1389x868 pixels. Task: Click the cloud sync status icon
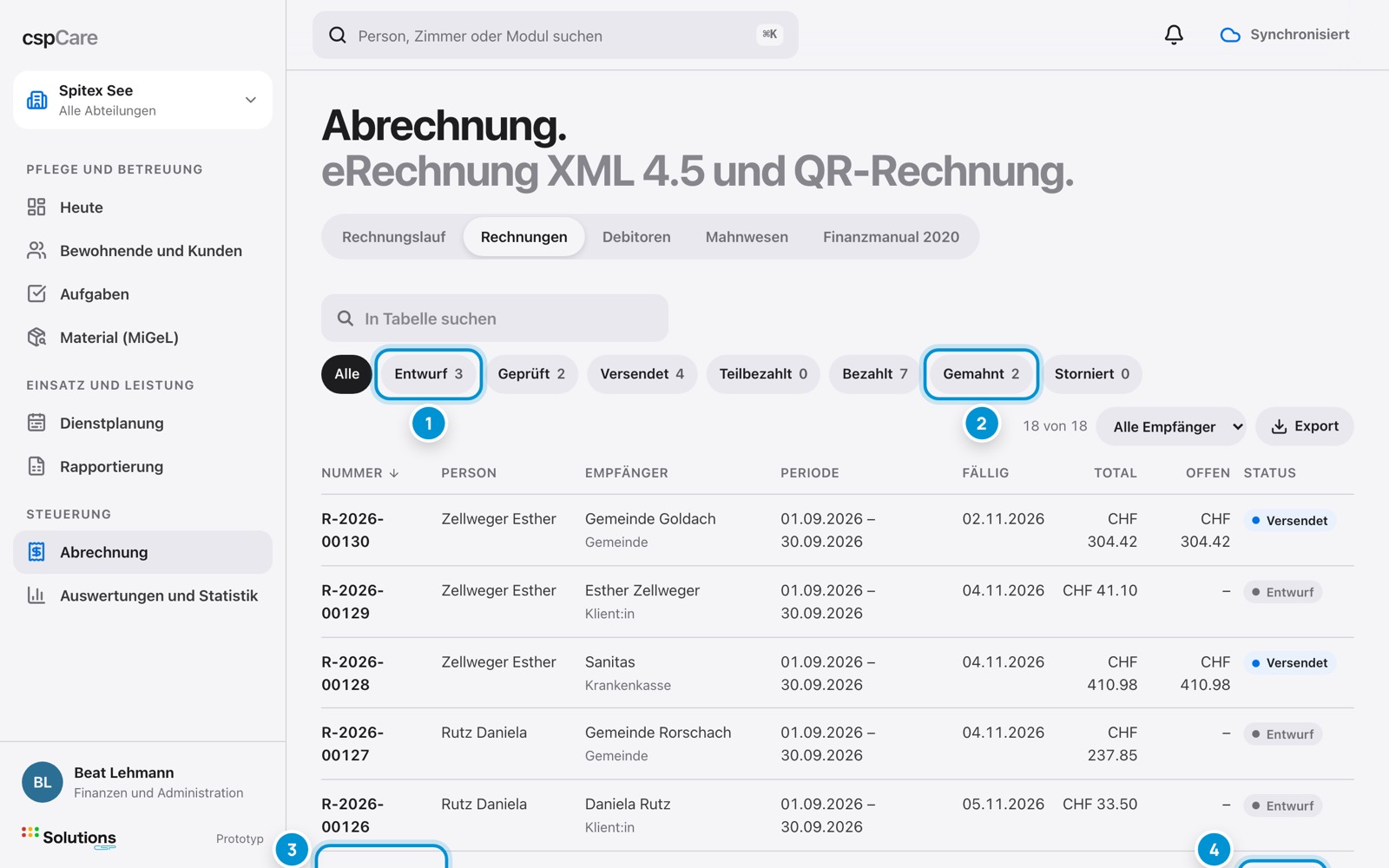1230,35
